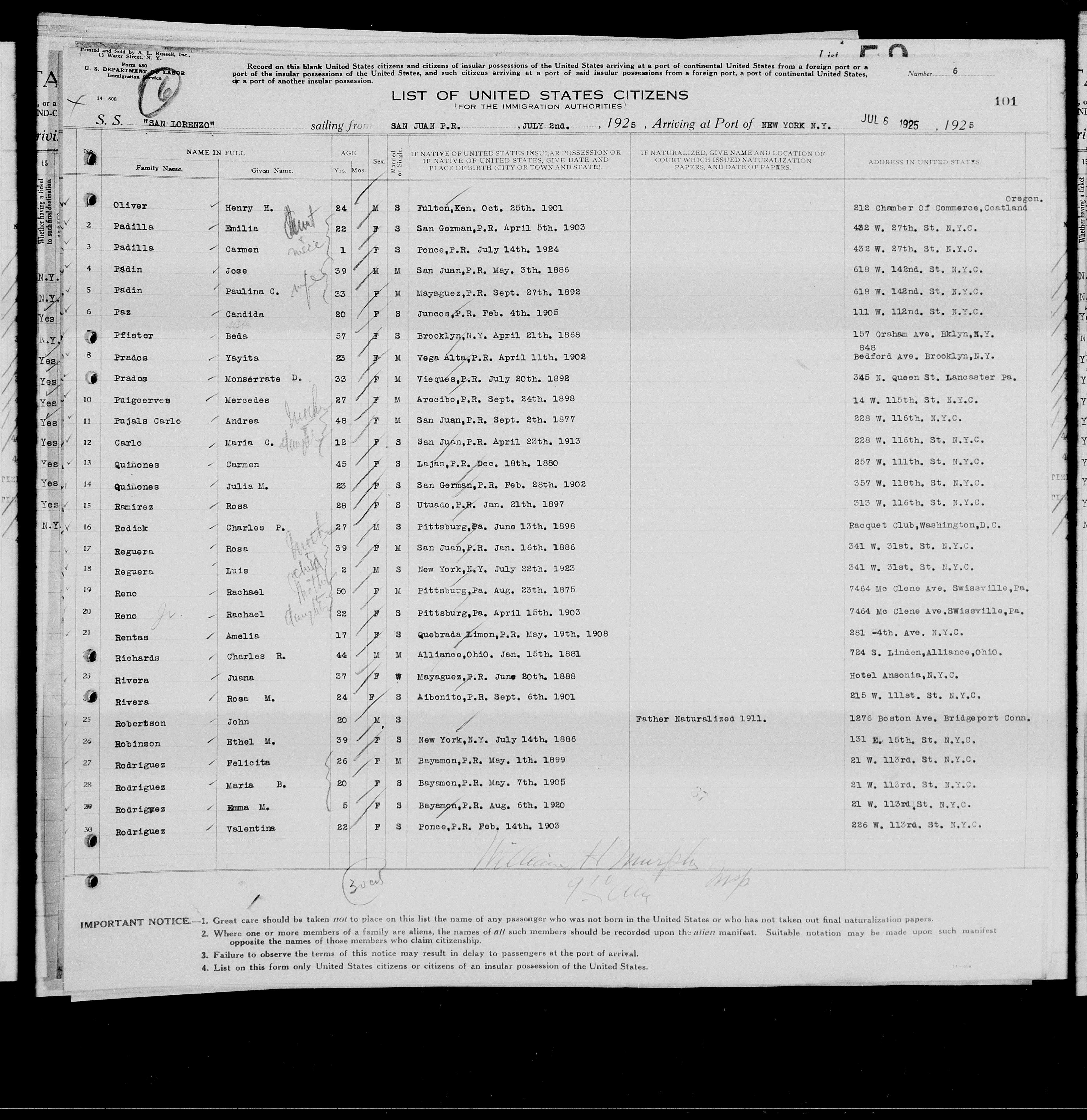Click "Ponce, P.R. July 14th. 1924"

[x=488, y=249]
